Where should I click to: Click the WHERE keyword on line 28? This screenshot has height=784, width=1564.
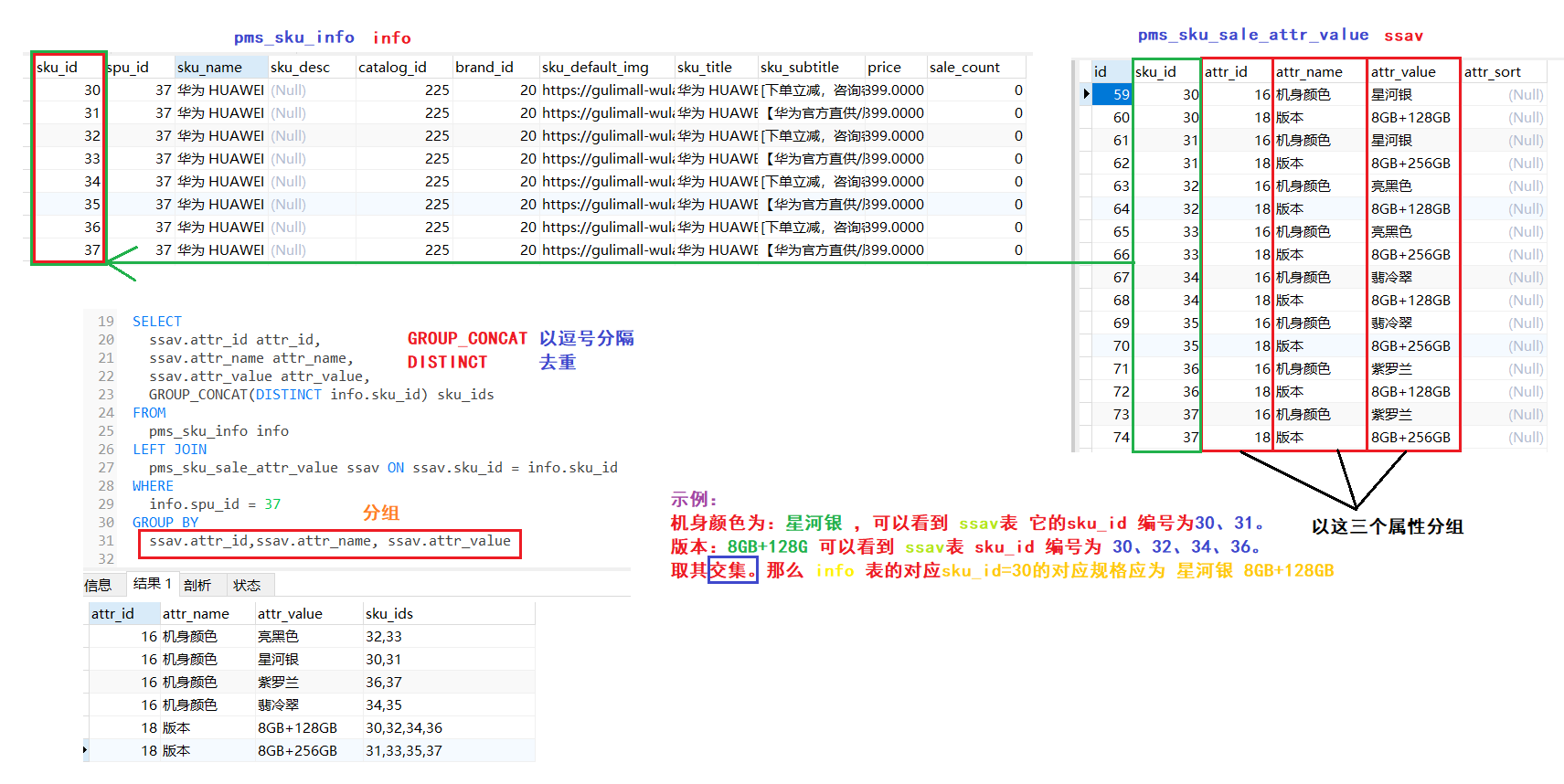(153, 486)
